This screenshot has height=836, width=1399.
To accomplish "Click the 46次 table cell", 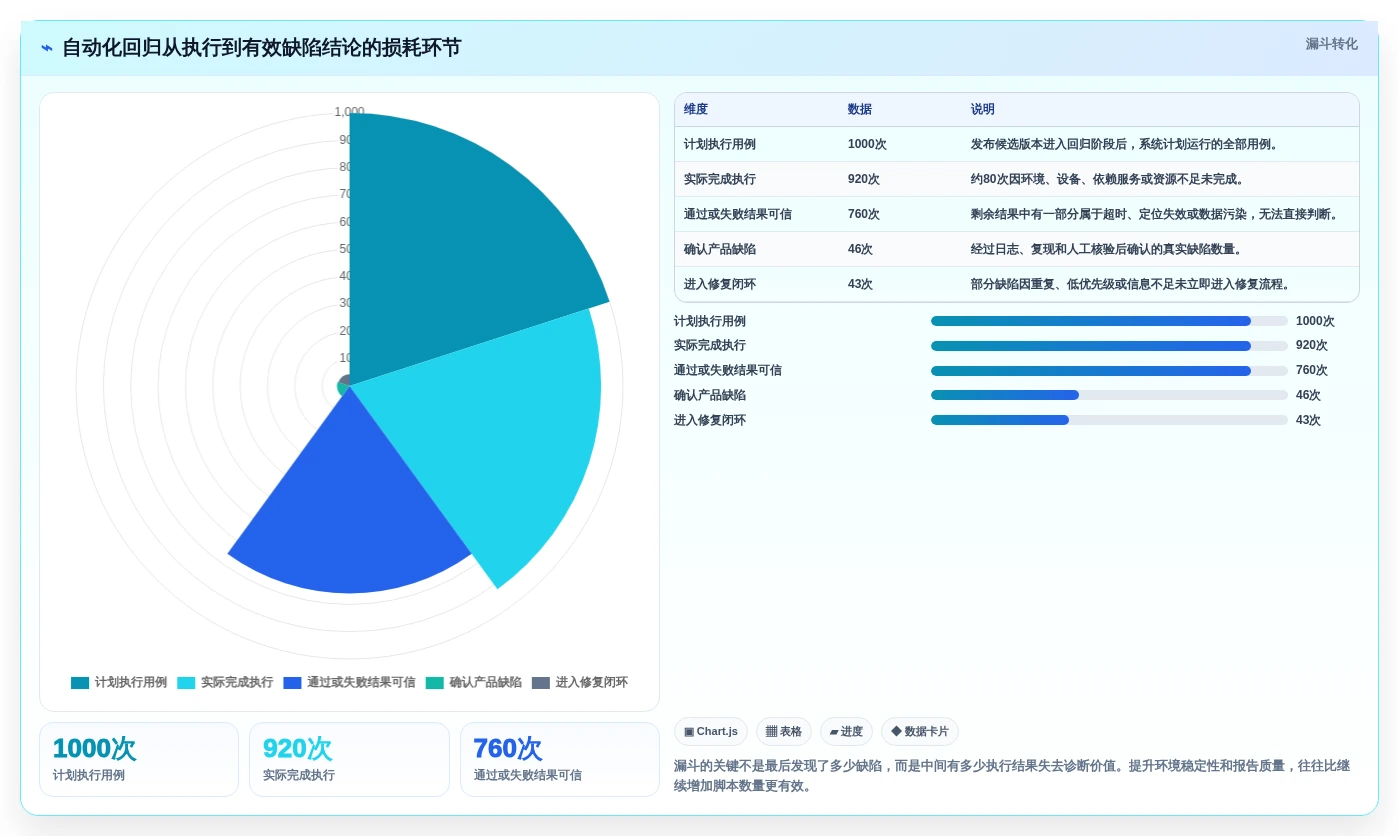I will tap(860, 250).
